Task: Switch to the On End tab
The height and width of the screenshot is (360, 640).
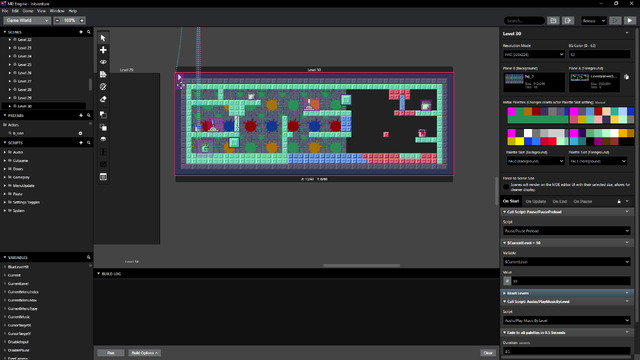Action: (x=560, y=201)
